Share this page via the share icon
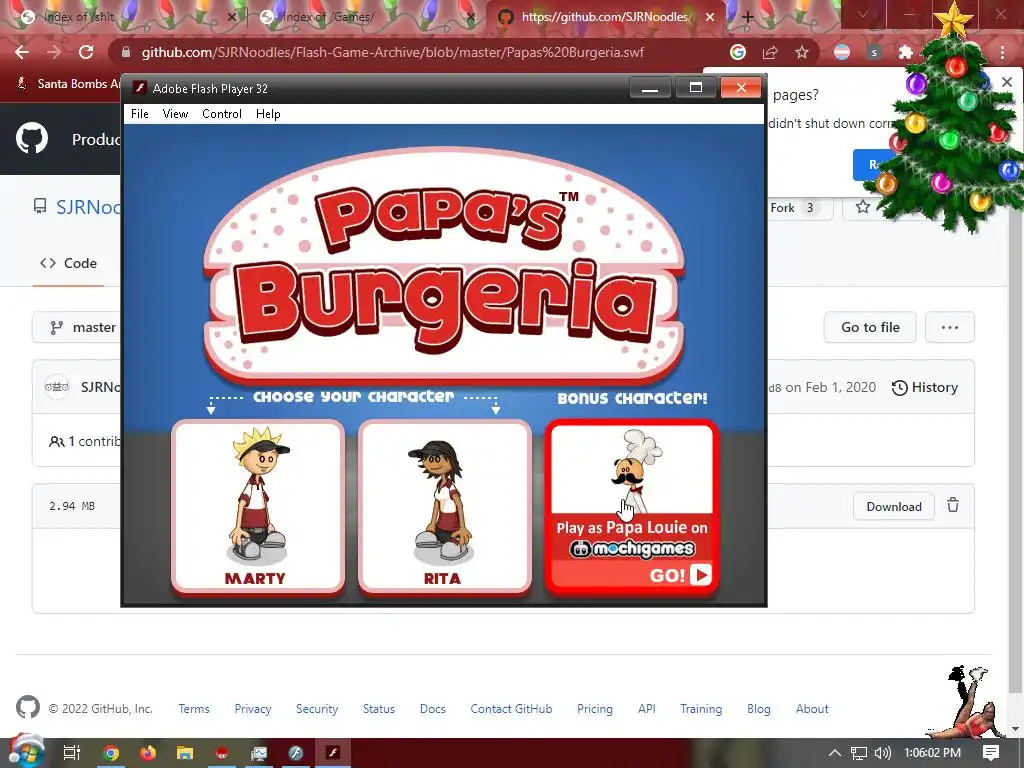The image size is (1024, 768). 770,52
